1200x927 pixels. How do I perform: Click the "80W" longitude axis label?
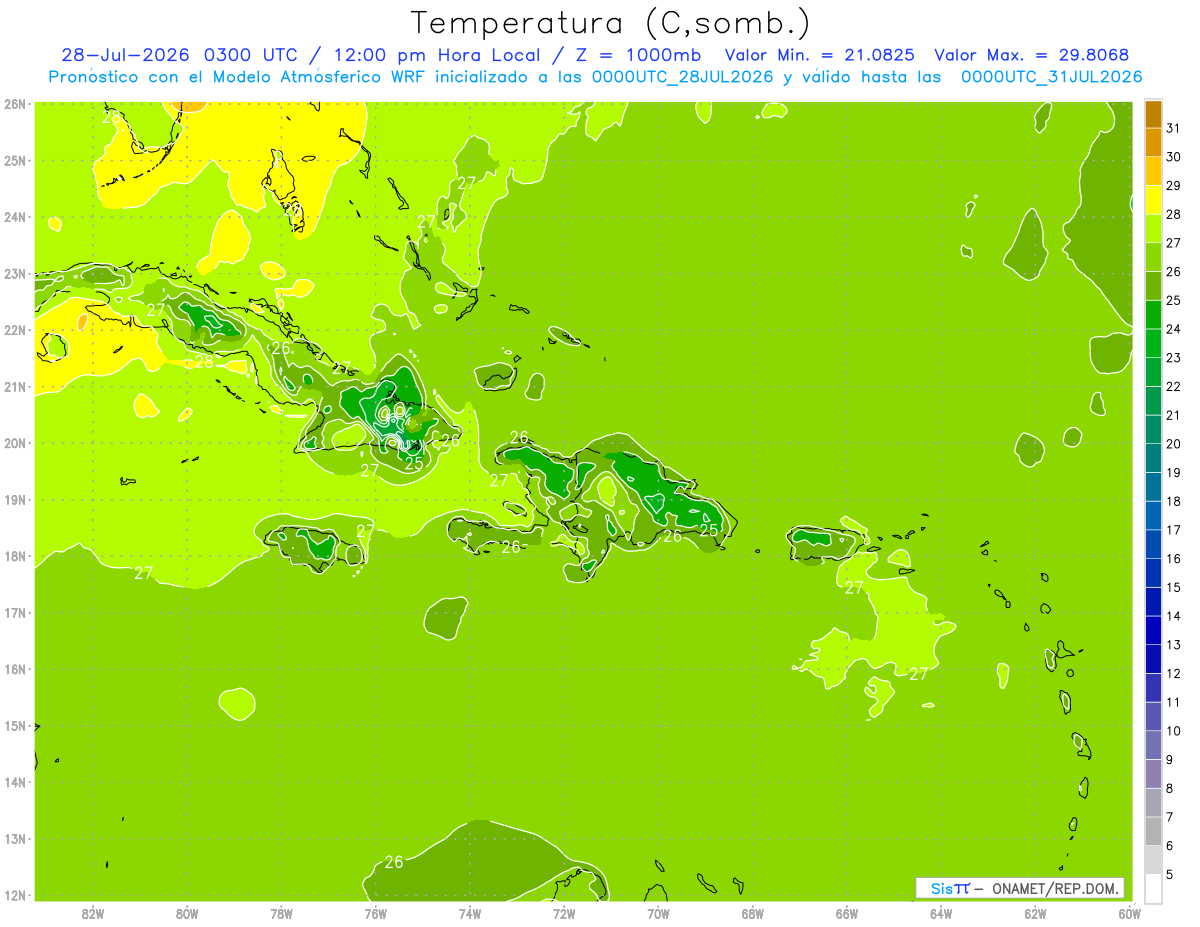[187, 914]
